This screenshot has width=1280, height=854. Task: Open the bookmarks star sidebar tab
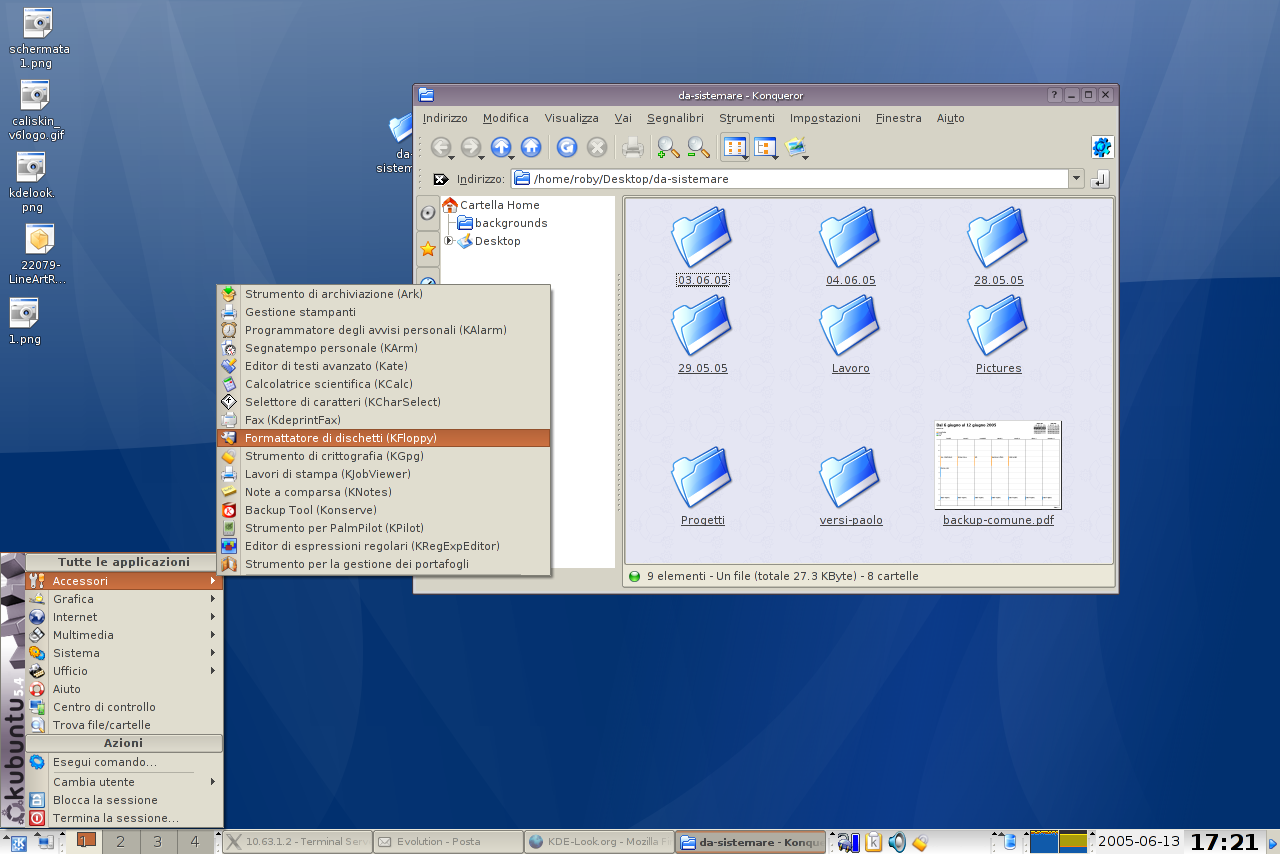(428, 248)
